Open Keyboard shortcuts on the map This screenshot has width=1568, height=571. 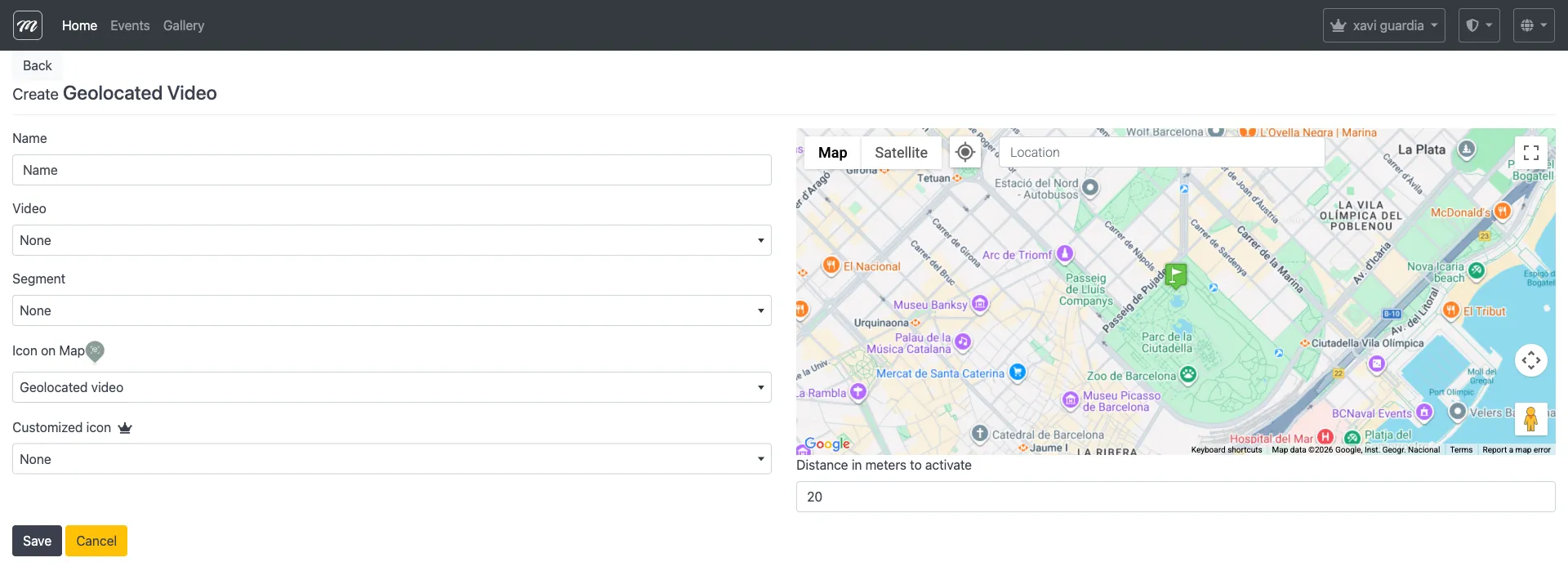1227,450
